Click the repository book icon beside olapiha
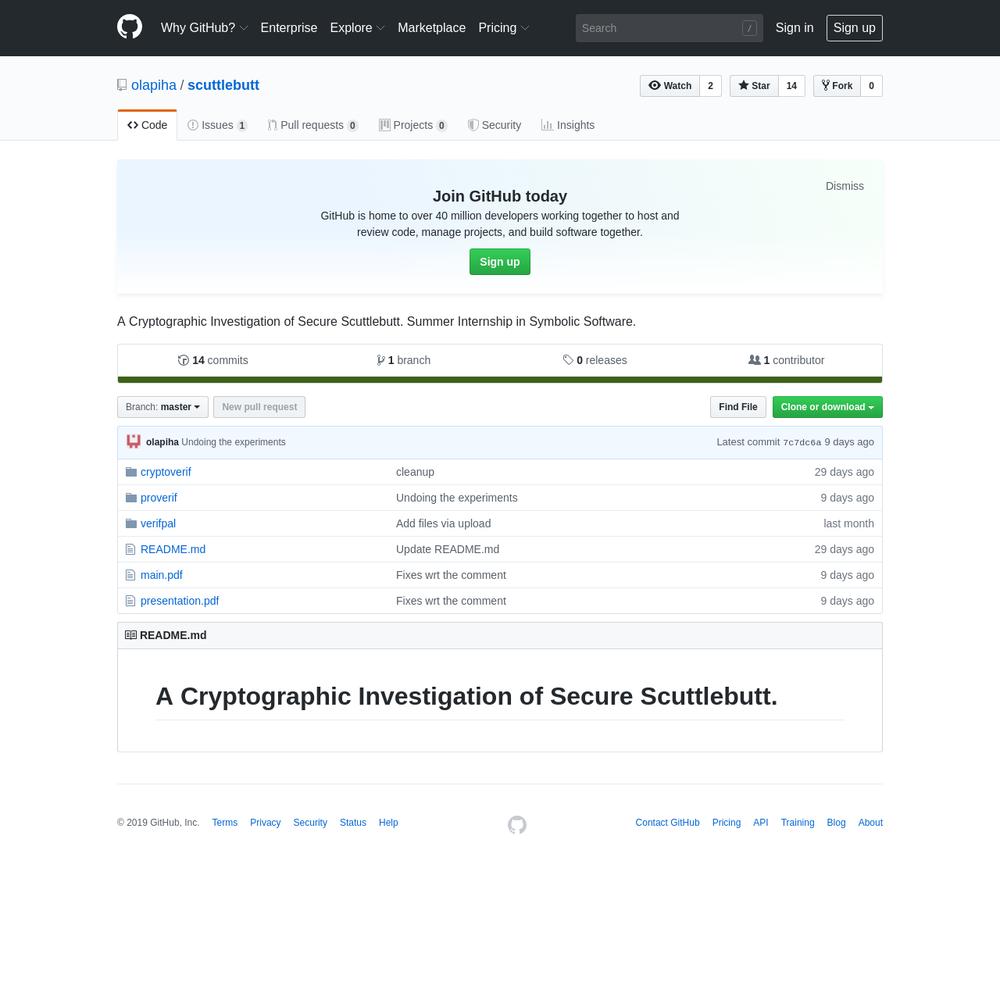The height and width of the screenshot is (1000, 1000). [x=122, y=85]
